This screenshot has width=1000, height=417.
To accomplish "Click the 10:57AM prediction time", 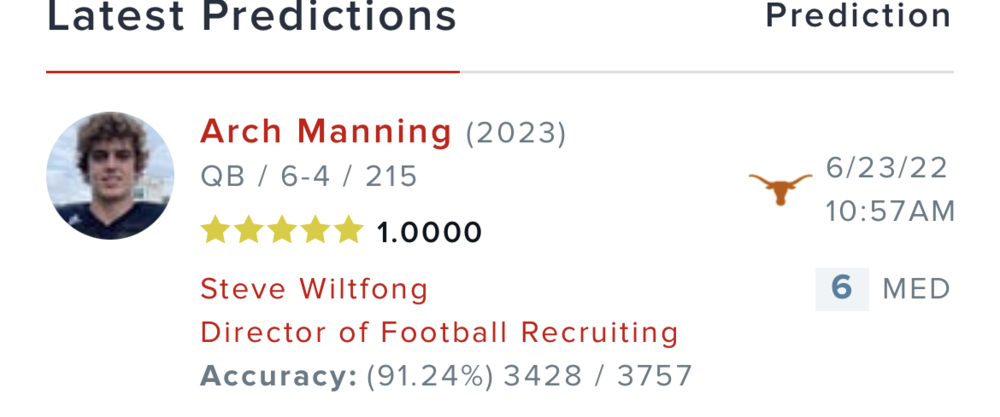I will (890, 212).
